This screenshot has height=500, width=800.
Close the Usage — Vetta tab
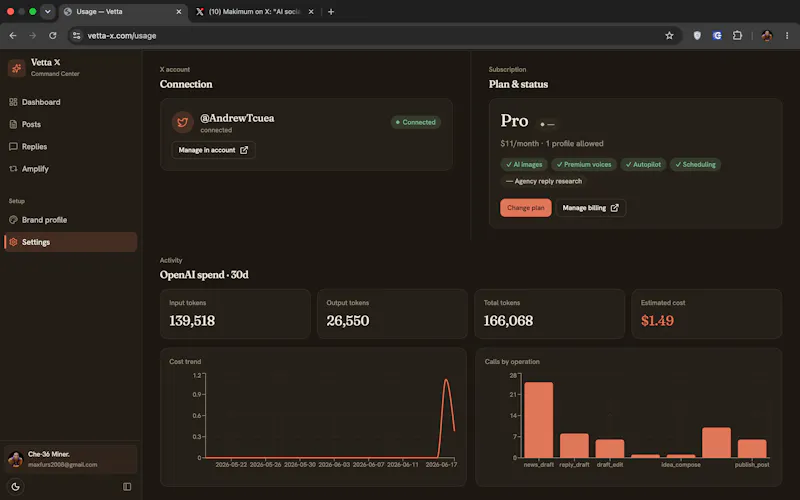click(179, 12)
